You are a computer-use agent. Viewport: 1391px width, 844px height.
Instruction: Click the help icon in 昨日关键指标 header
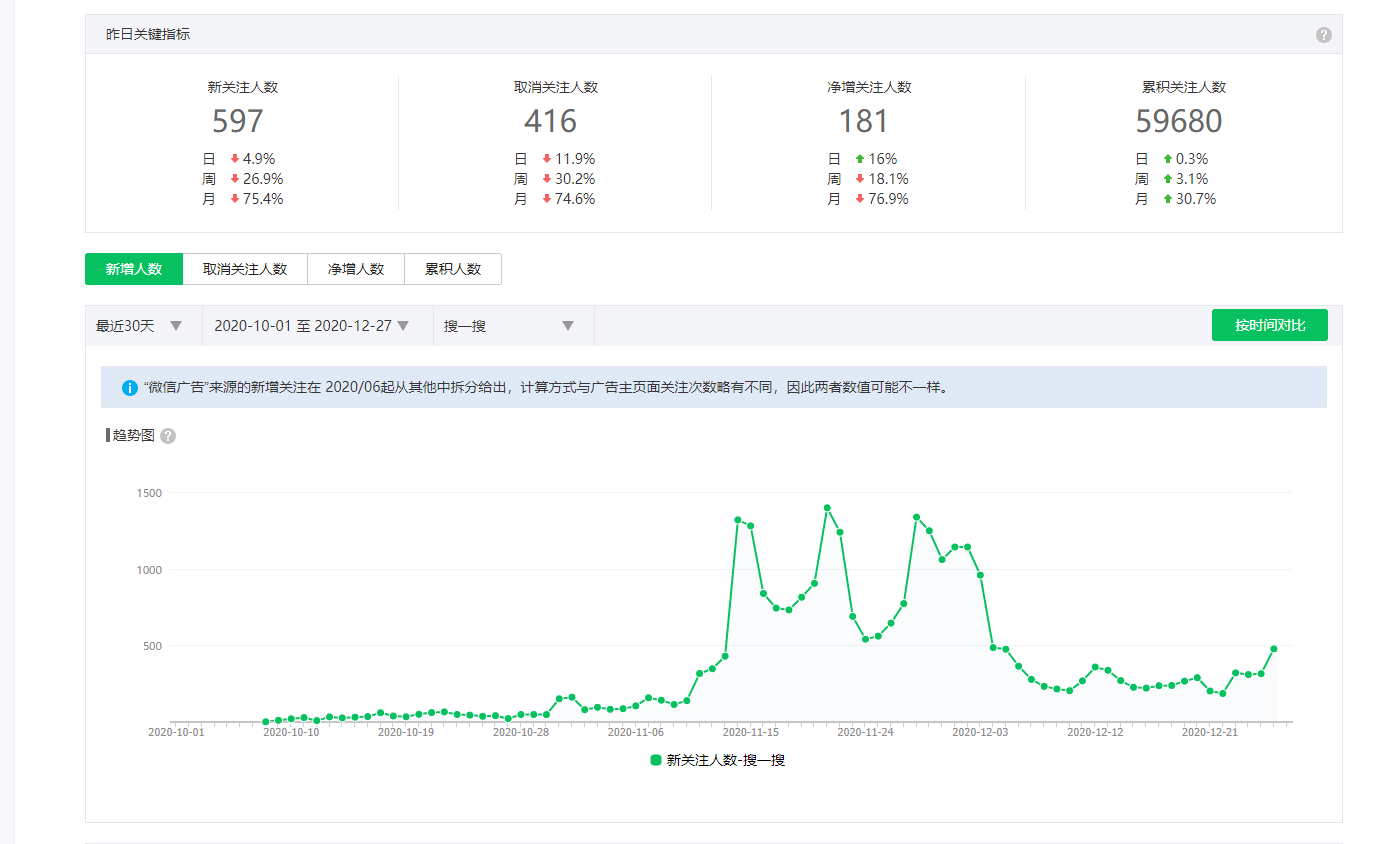pyautogui.click(x=1323, y=35)
